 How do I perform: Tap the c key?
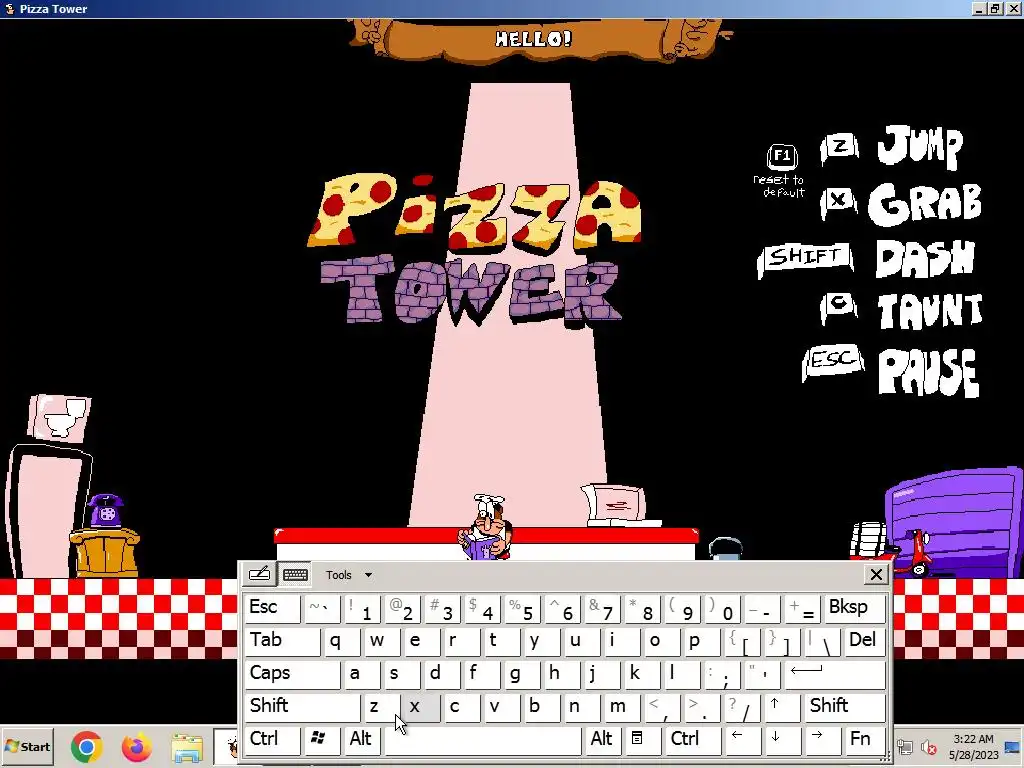(462, 707)
